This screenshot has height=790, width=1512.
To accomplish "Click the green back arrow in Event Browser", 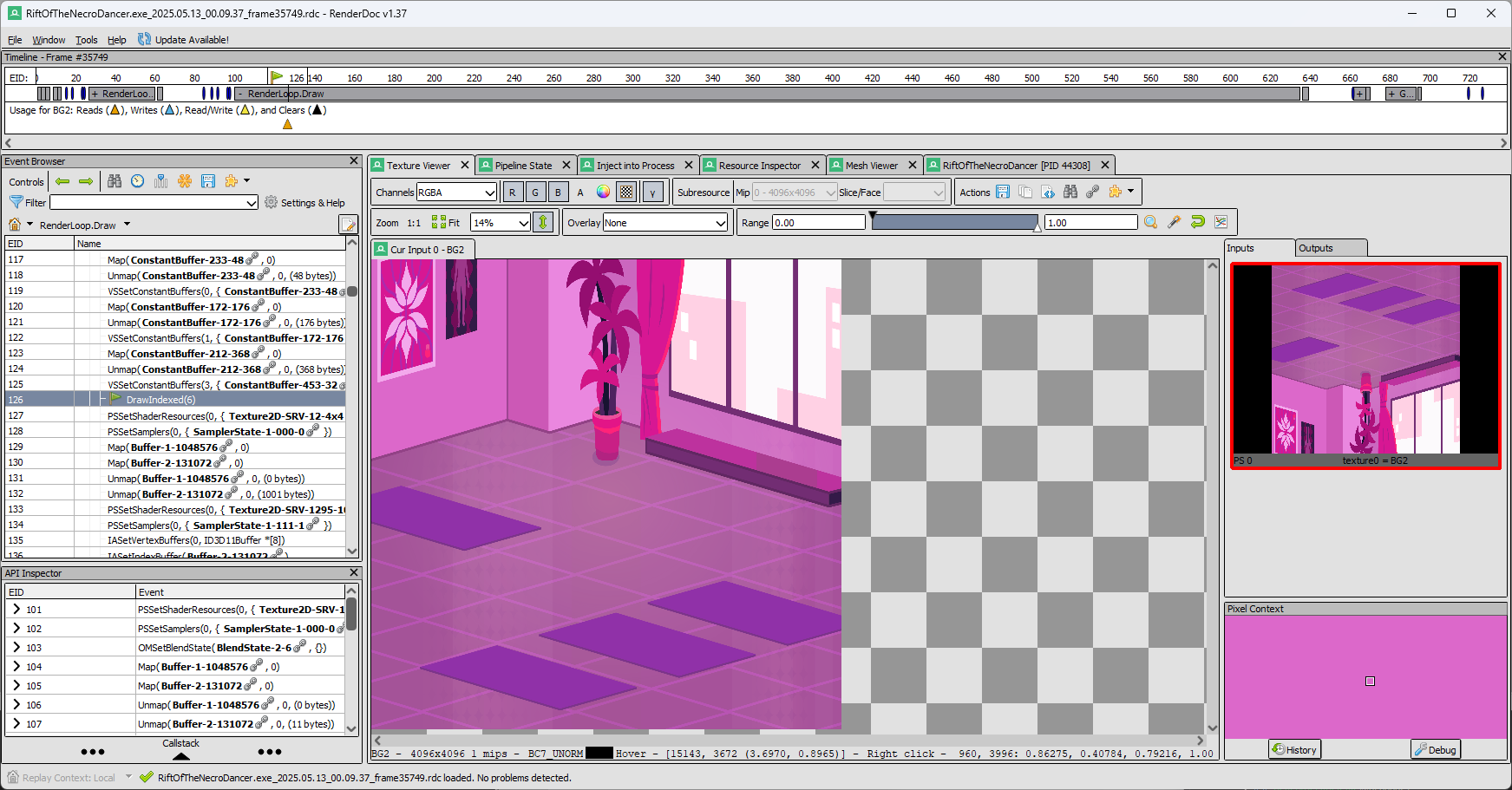I will click(x=62, y=181).
